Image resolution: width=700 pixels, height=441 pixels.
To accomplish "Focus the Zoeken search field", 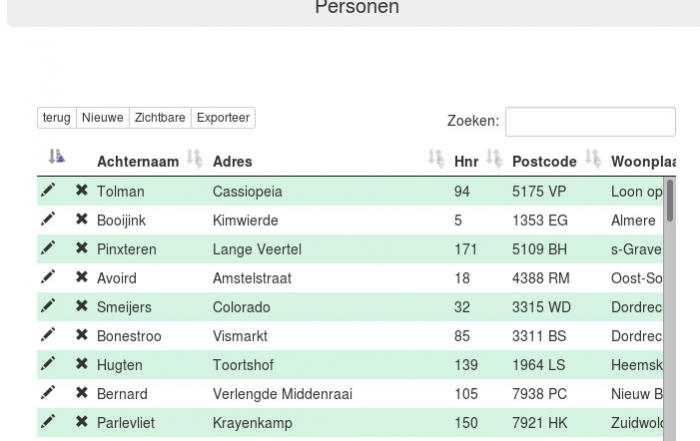I will click(x=590, y=121).
